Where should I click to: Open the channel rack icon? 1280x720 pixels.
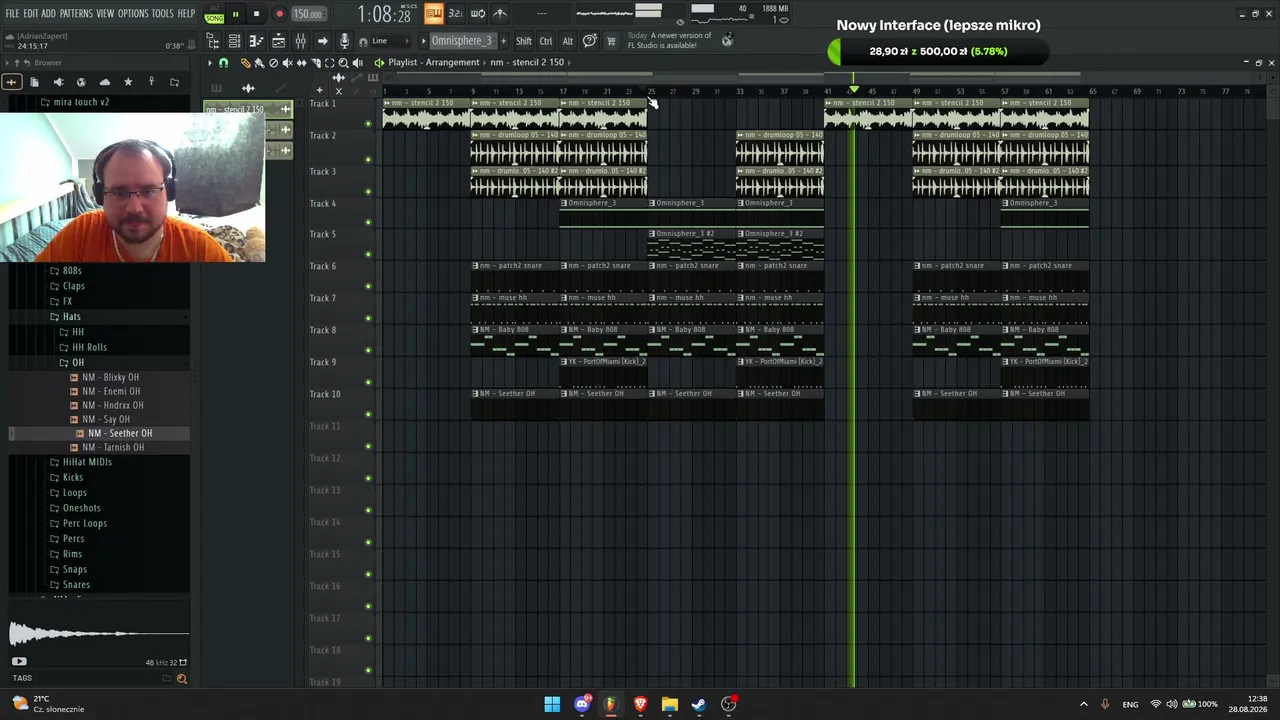point(234,41)
